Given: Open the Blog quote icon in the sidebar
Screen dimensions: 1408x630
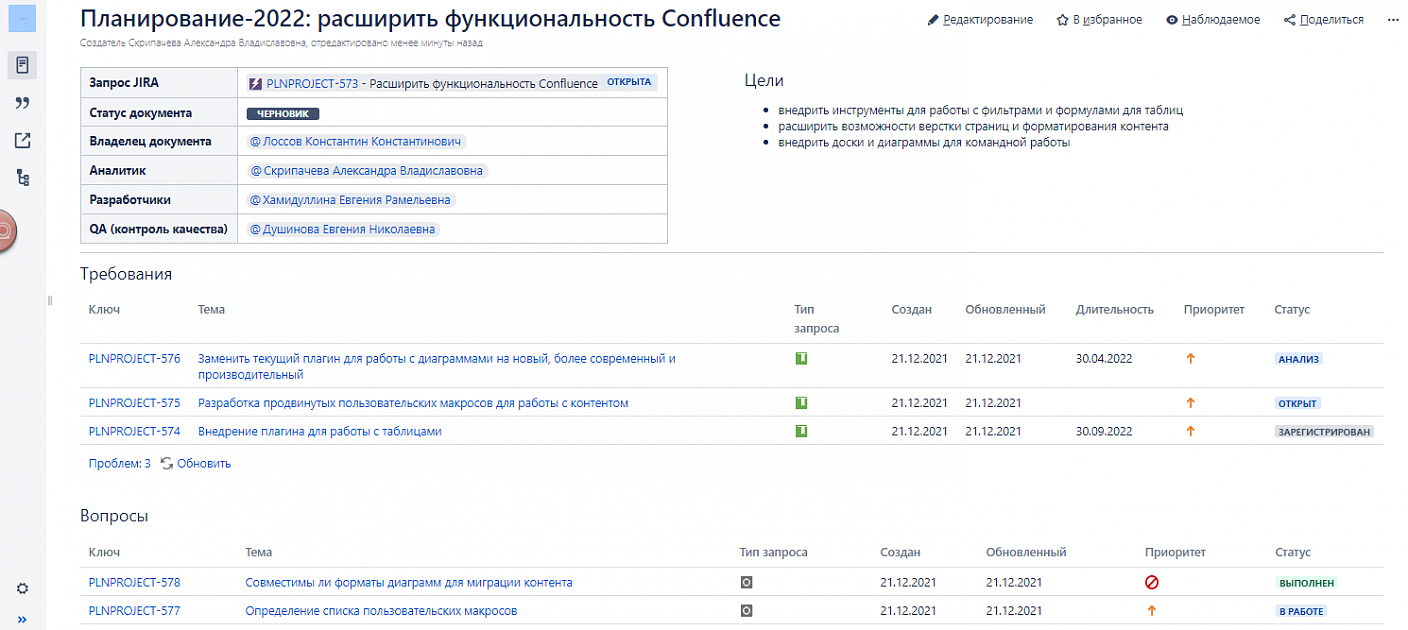Looking at the screenshot, I should 22,103.
